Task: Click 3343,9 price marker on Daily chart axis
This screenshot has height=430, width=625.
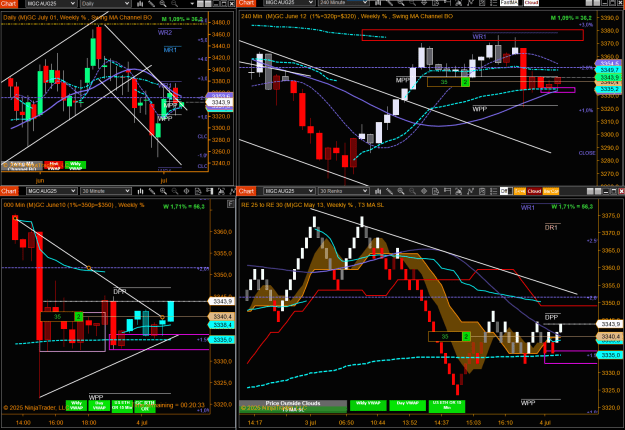Action: (220, 102)
